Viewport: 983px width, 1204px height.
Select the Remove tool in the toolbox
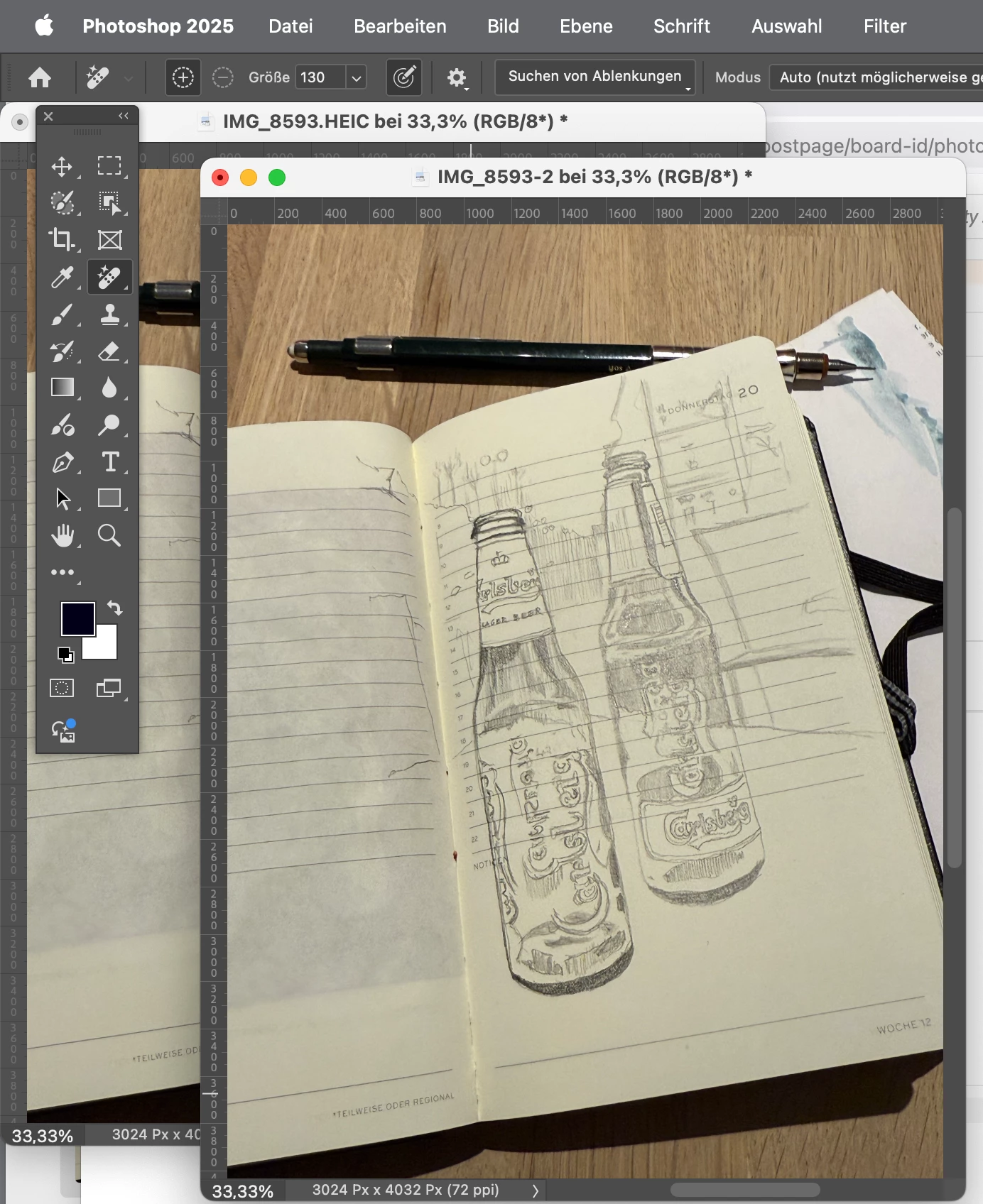point(109,277)
